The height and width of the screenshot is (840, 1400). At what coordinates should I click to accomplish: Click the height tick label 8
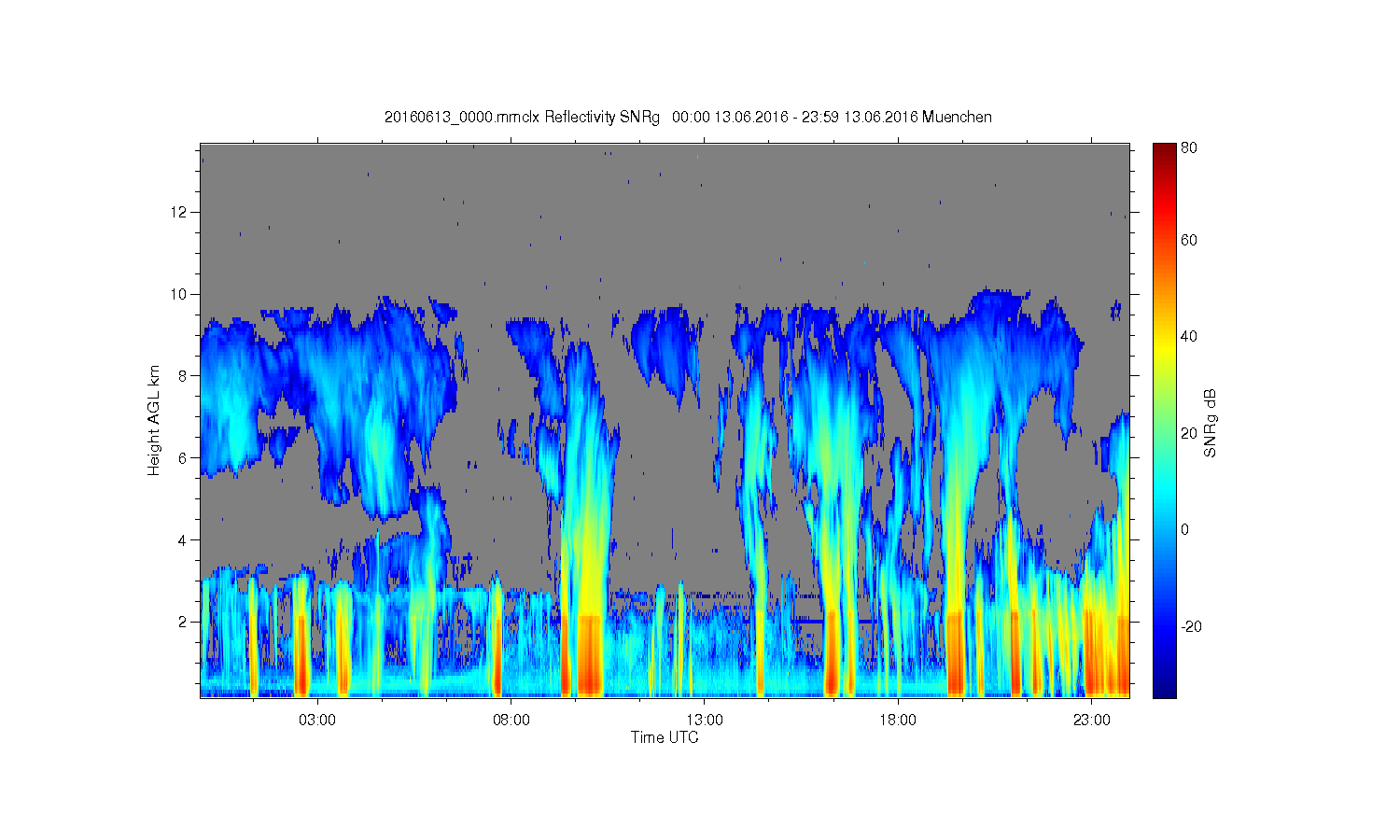point(183,376)
